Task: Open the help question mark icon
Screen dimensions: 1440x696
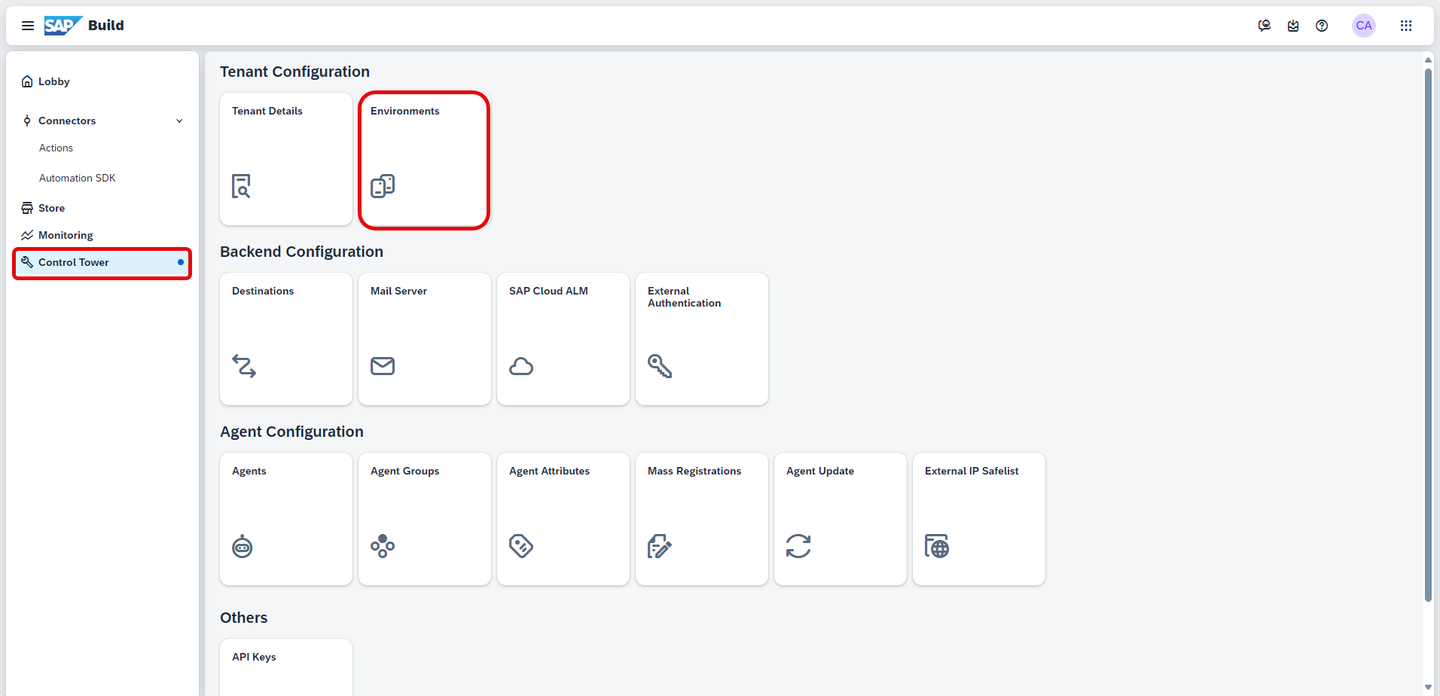Action: click(1322, 26)
